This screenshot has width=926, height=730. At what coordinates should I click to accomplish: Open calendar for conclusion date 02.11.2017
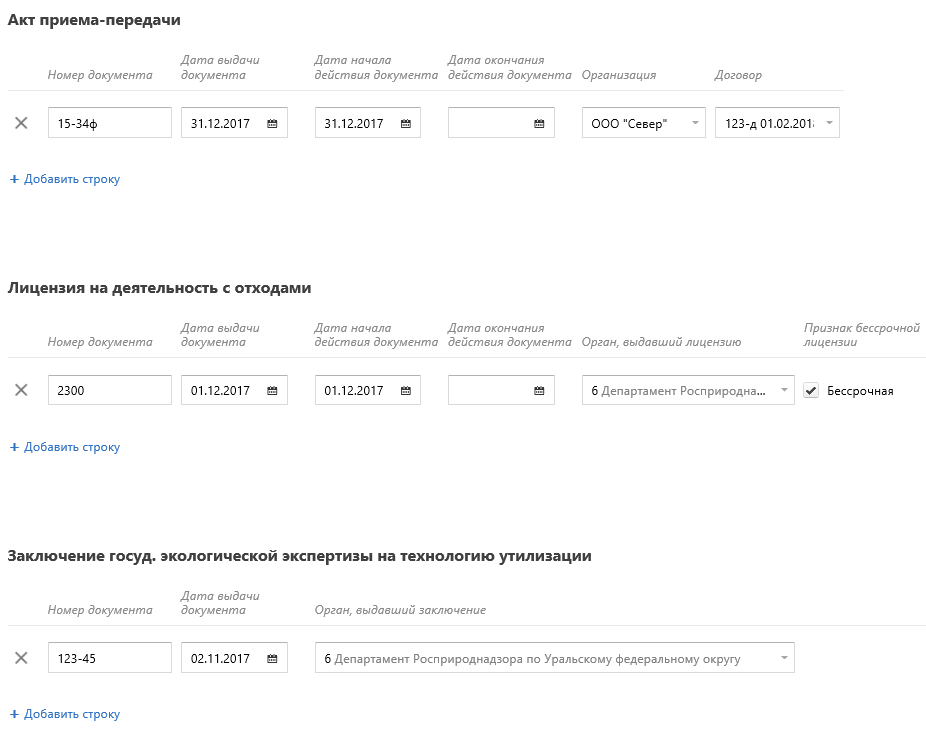point(272,659)
